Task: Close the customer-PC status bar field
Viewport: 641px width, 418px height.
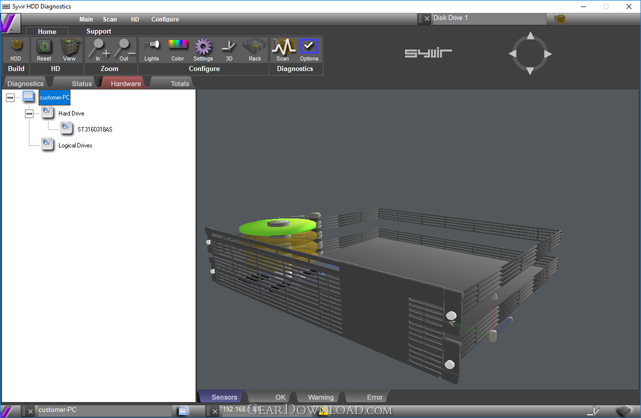Action: click(30, 411)
